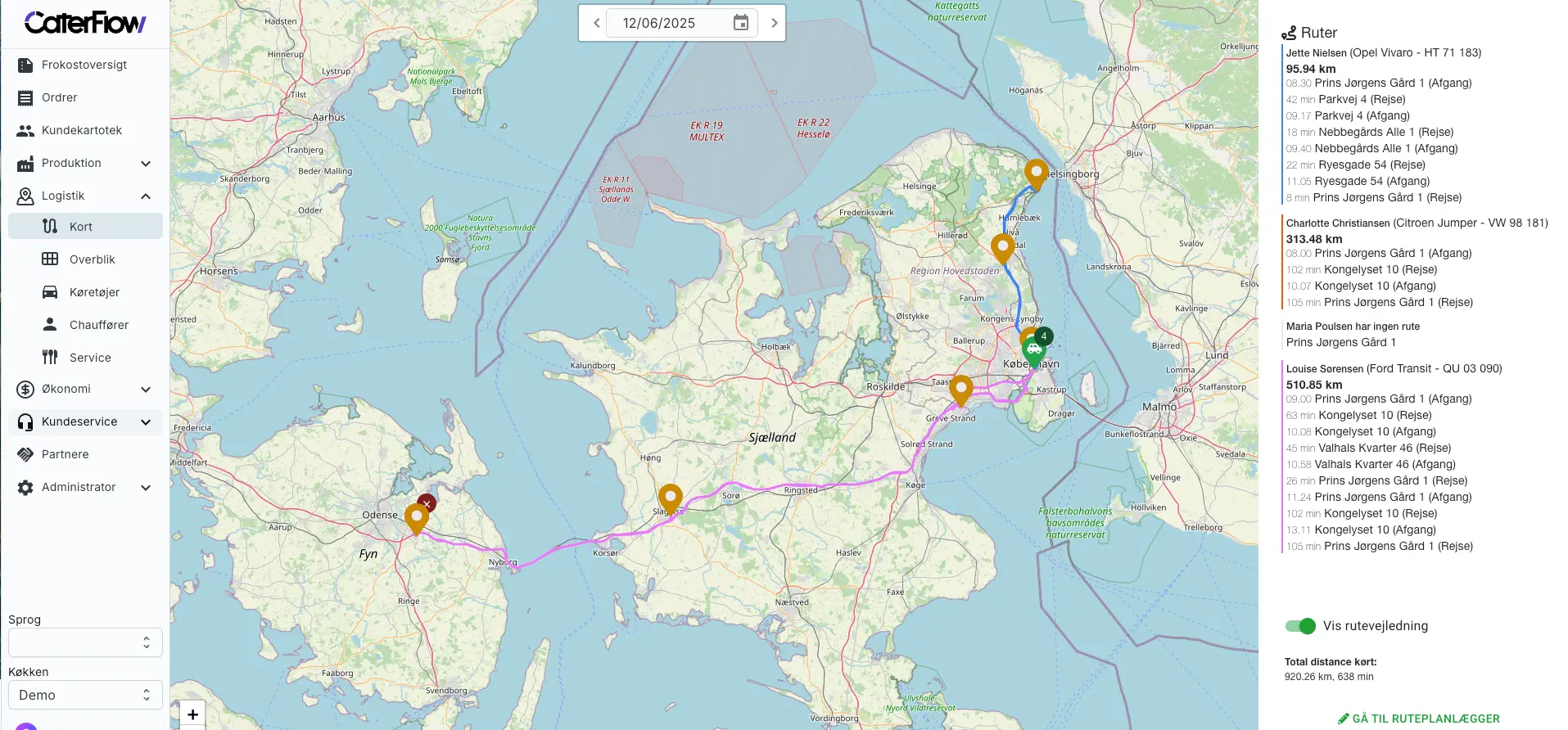The width and height of the screenshot is (1568, 730).
Task: Click the Chauffører person icon
Action: click(50, 325)
